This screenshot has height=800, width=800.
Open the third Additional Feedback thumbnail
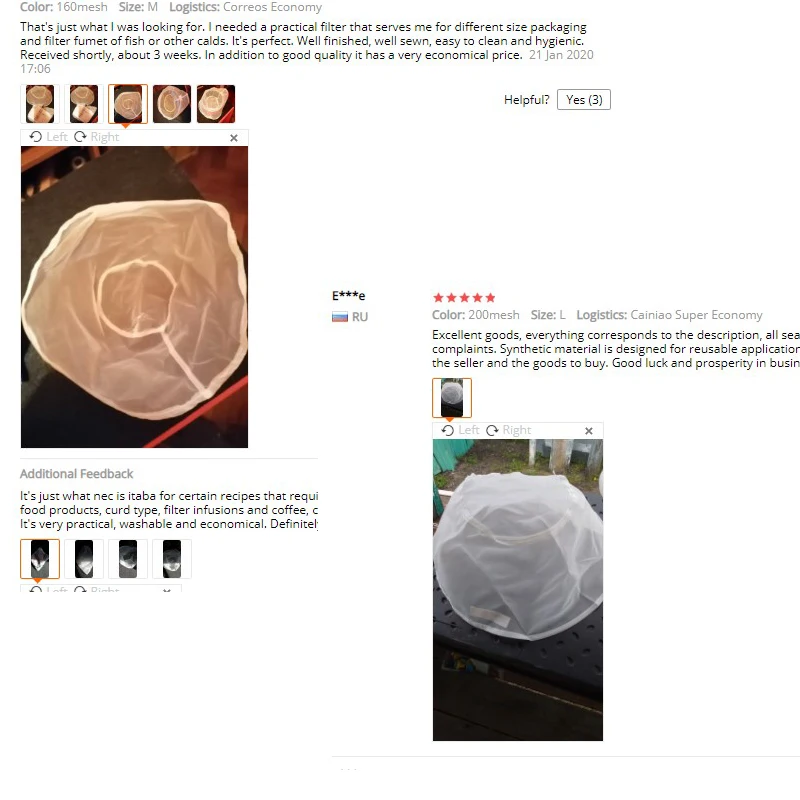coord(128,559)
